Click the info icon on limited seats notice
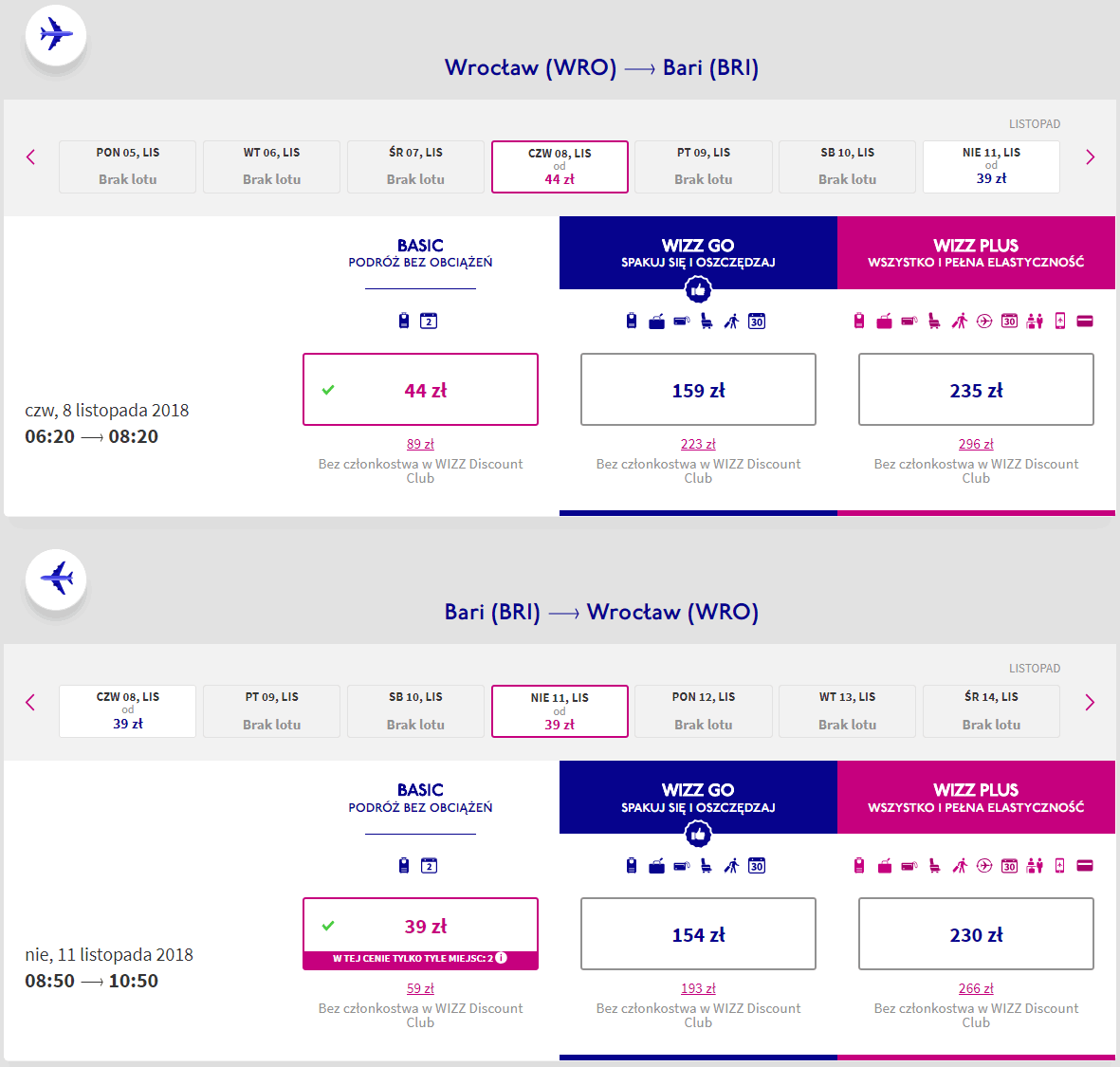Viewport: 1120px width, 1067px height. pyautogui.click(x=502, y=958)
